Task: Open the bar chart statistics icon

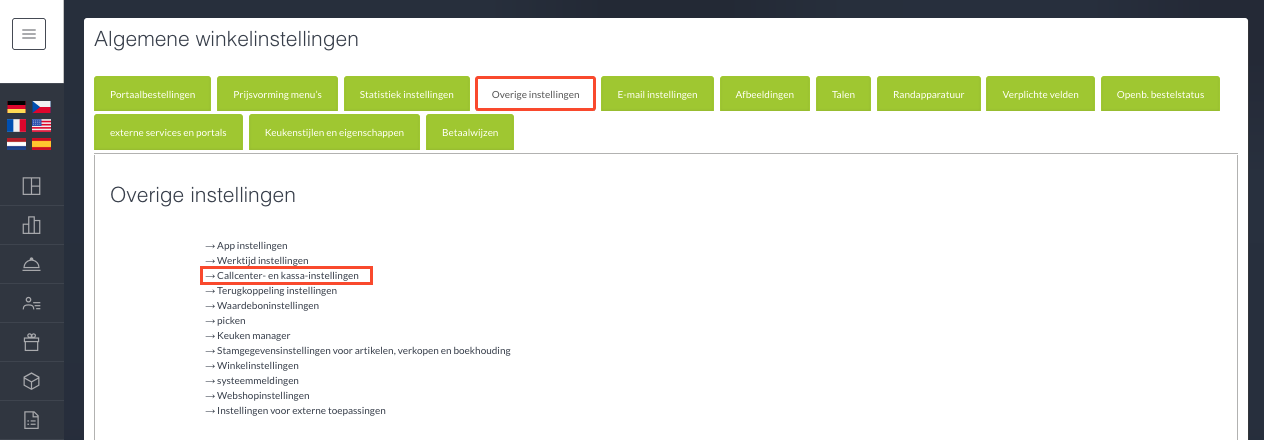Action: click(x=31, y=225)
